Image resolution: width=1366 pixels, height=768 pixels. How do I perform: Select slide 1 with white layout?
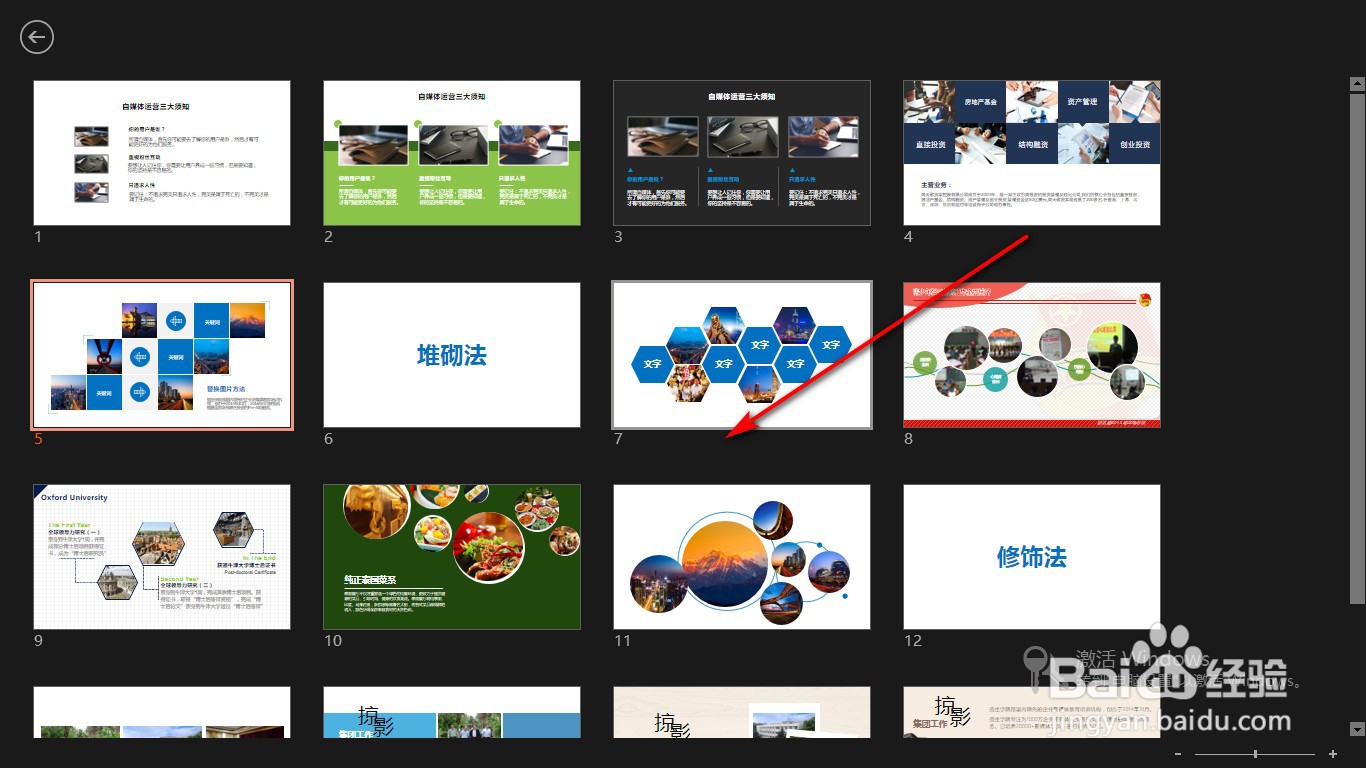click(x=162, y=153)
